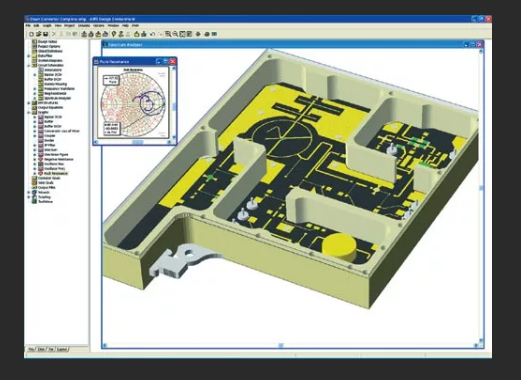Select Global Definitions in the tree
The height and width of the screenshot is (380, 521).
point(50,51)
